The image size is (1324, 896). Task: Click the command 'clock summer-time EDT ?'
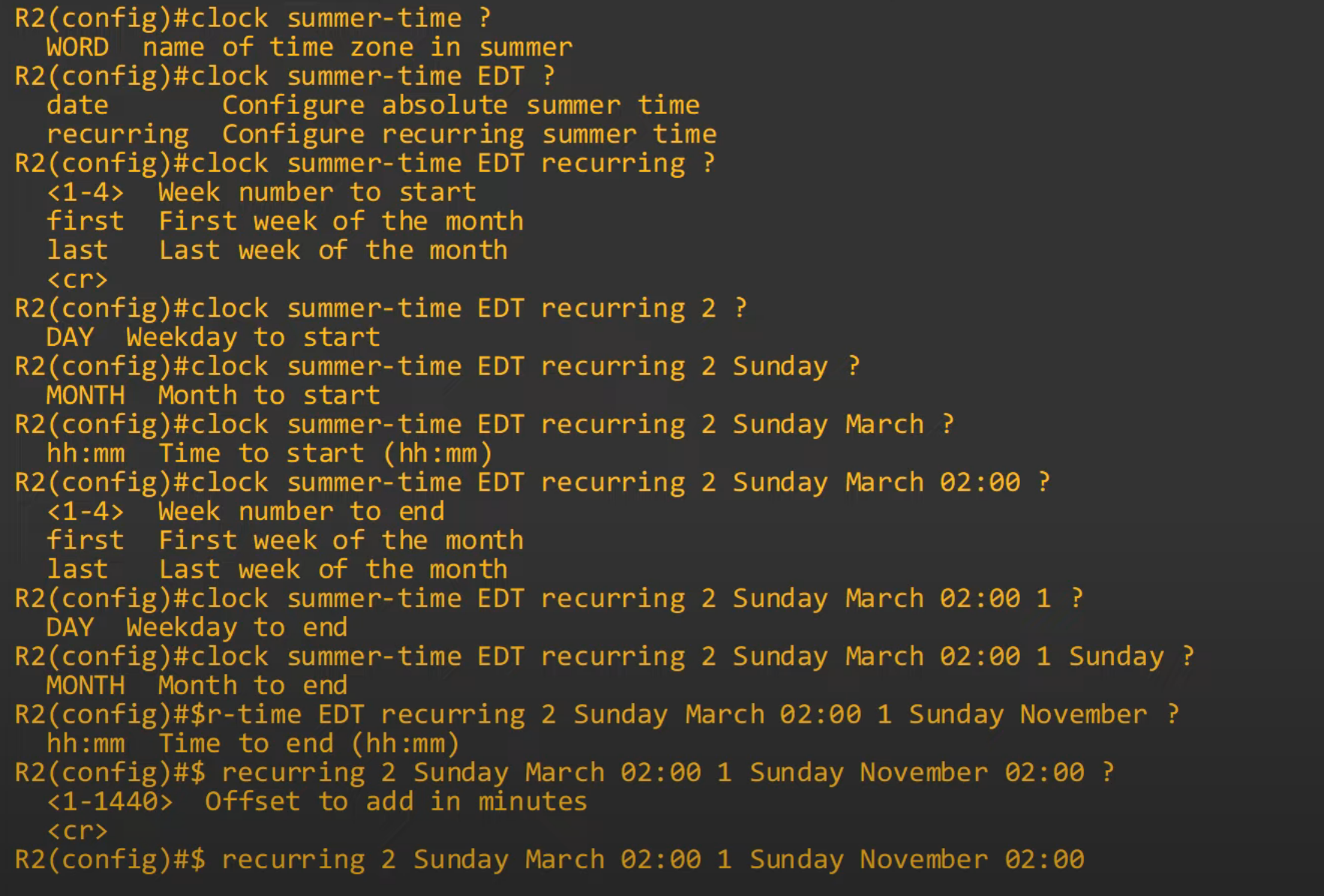point(284,76)
